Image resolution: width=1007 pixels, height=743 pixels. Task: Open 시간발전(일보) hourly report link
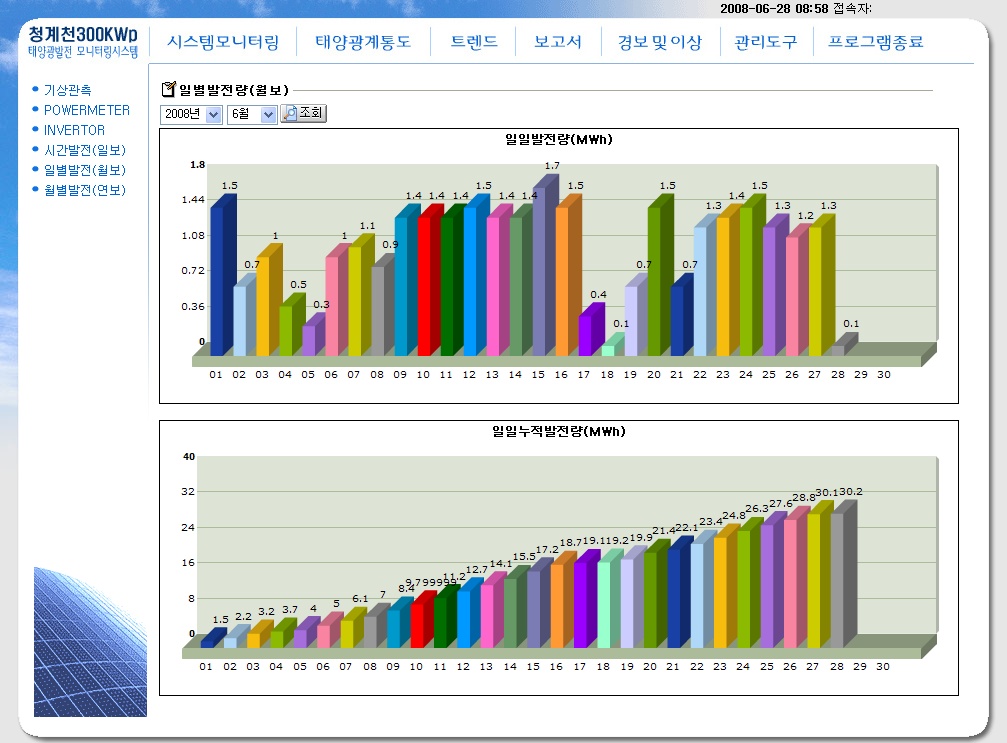[84, 150]
